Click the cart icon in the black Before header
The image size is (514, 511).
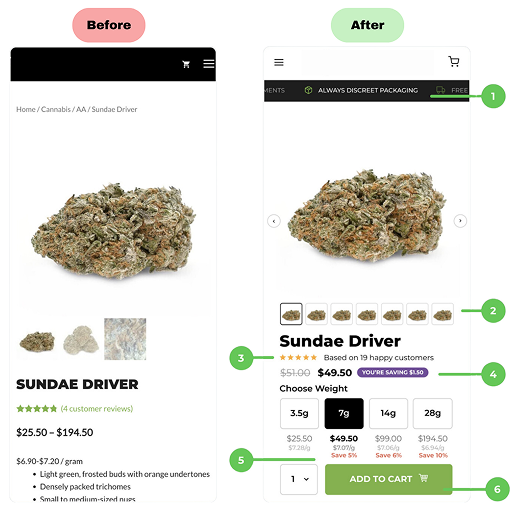[186, 64]
